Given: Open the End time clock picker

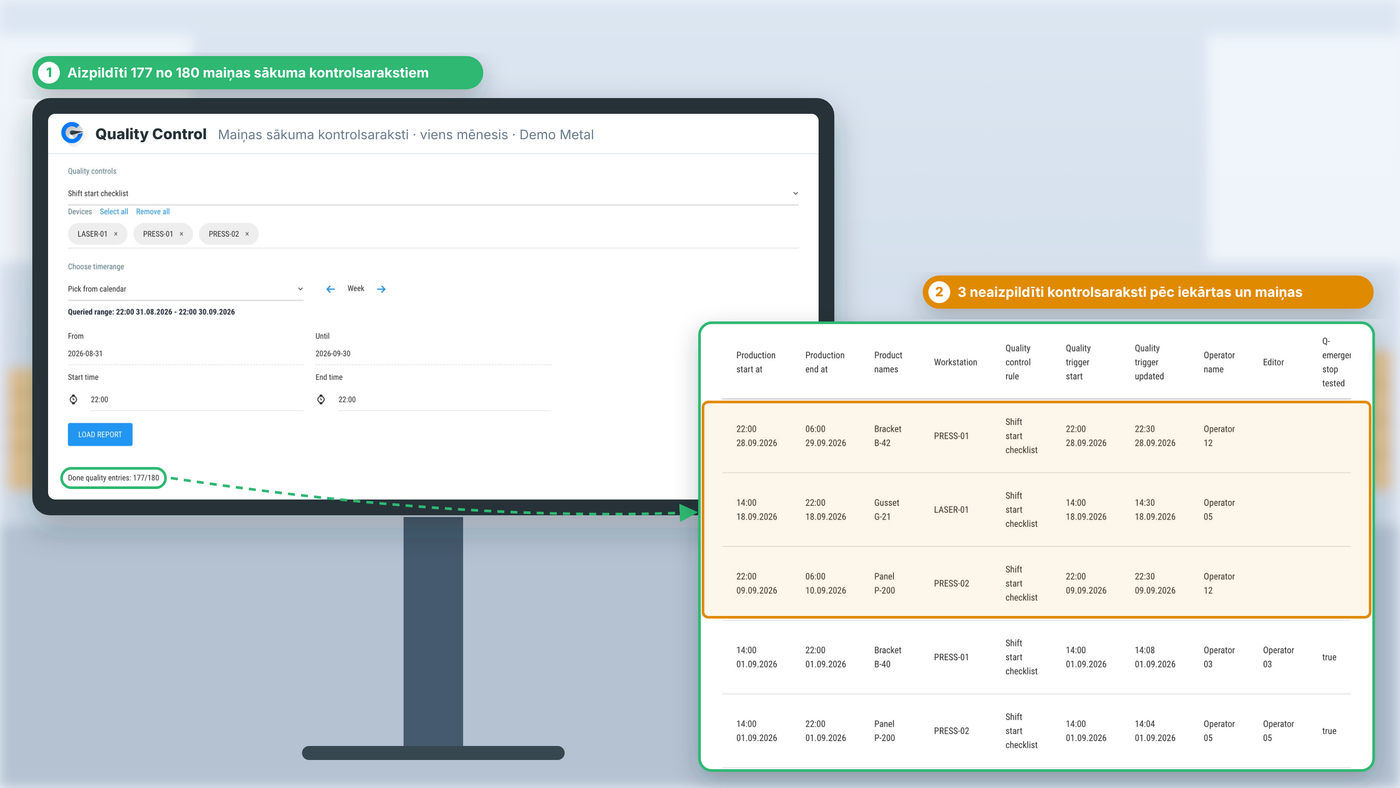Looking at the screenshot, I should pos(321,399).
